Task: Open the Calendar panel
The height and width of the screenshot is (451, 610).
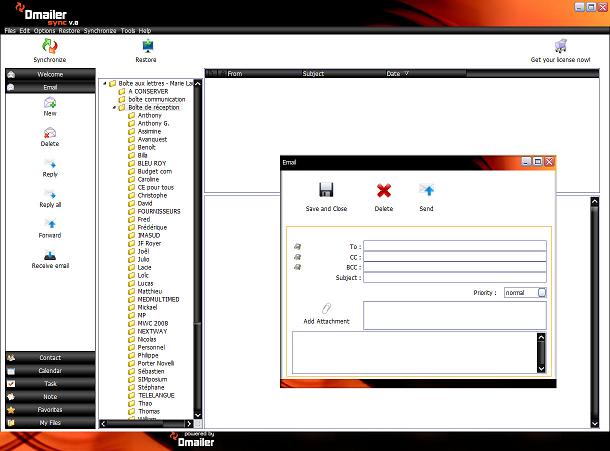Action: (x=50, y=370)
